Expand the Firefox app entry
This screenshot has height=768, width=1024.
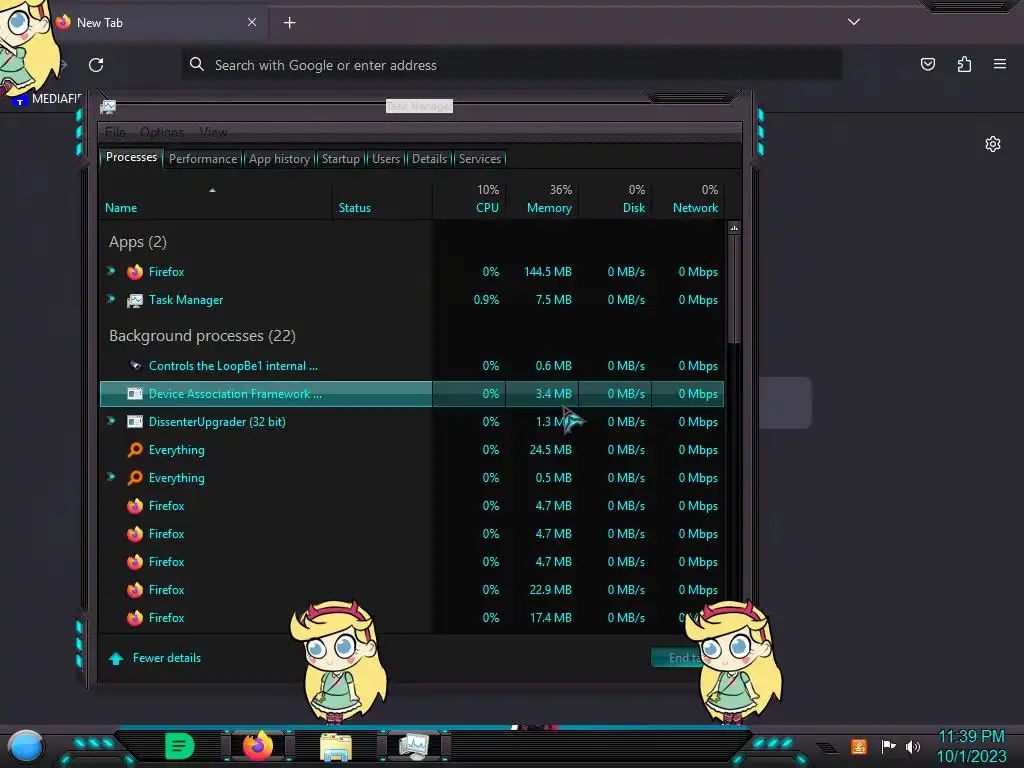(x=111, y=271)
